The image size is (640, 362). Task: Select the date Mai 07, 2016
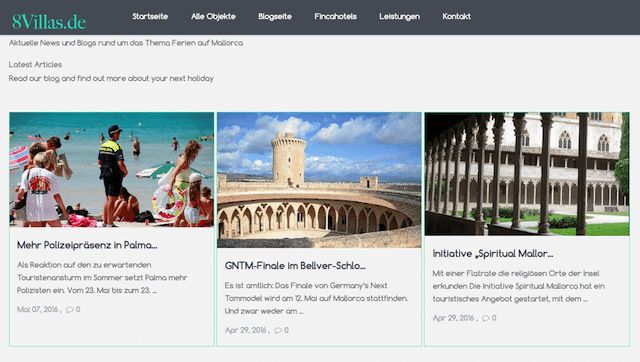38,309
